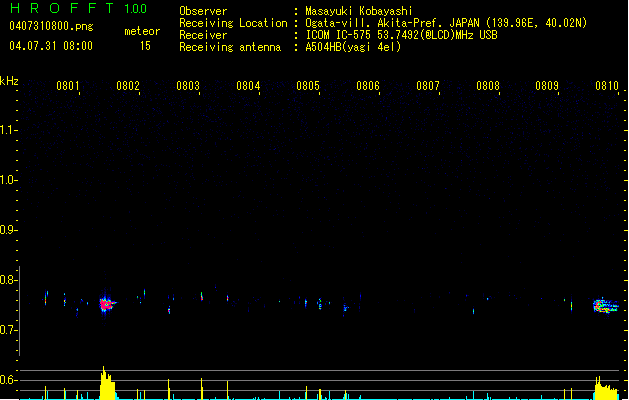Click the 'Receiver' field label

(x=203, y=35)
